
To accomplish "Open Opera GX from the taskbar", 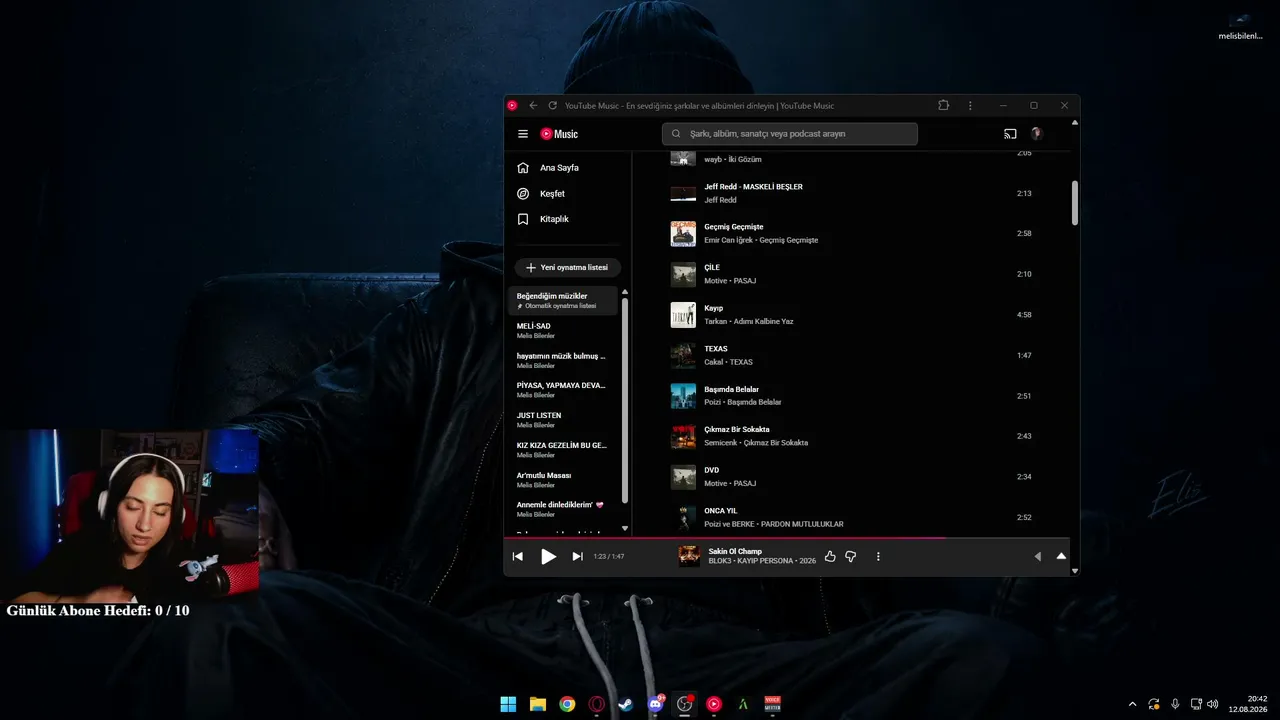I will [597, 704].
